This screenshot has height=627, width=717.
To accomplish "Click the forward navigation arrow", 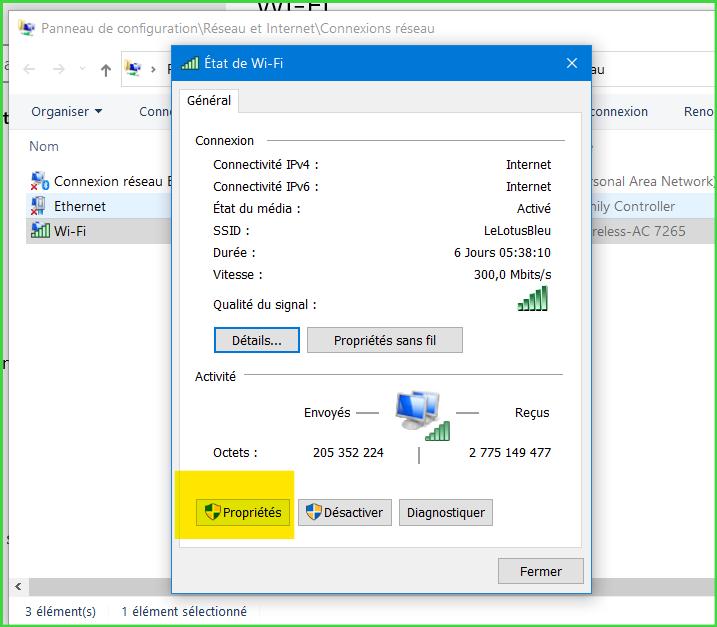I will (60, 70).
